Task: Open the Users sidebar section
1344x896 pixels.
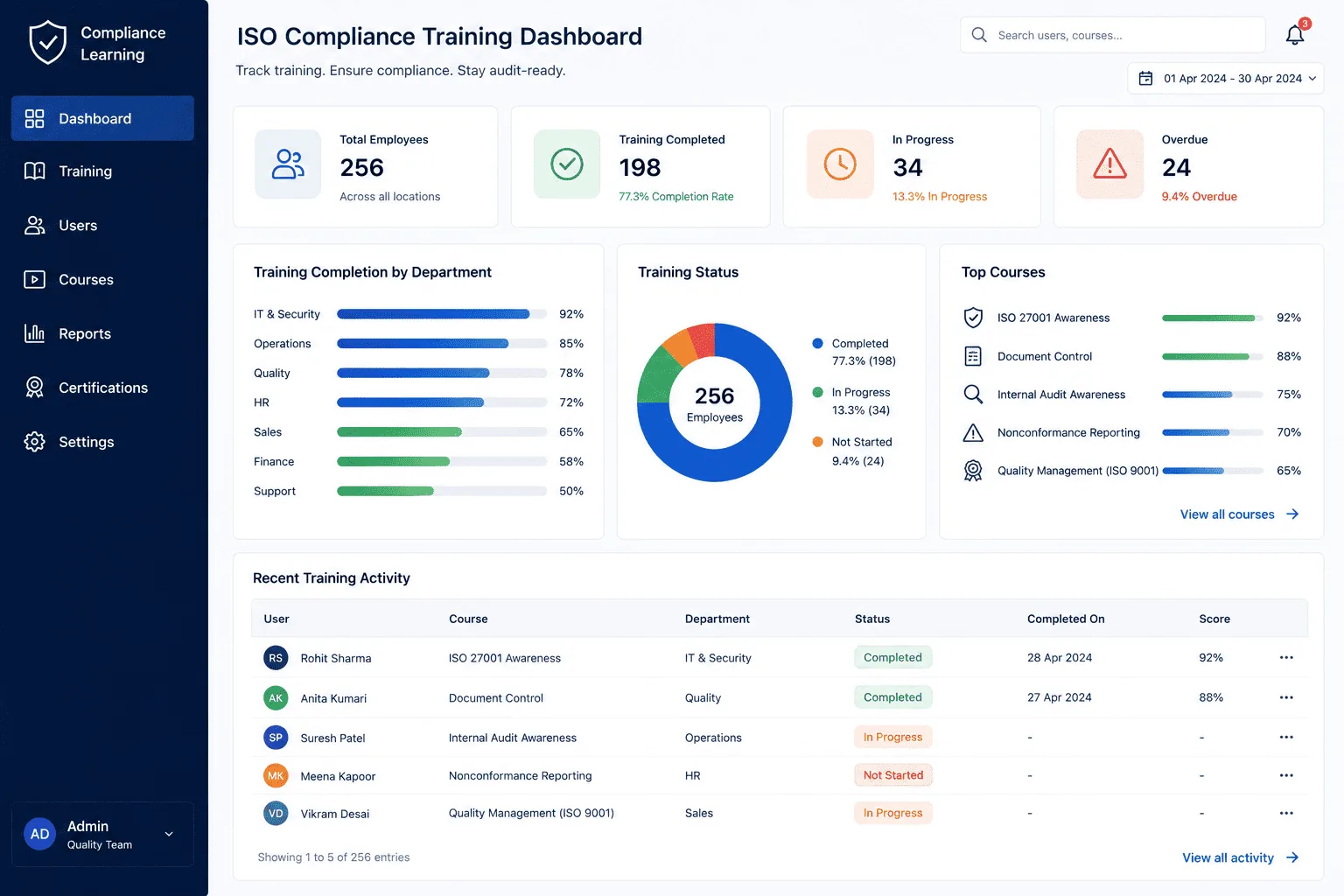Action: (102, 226)
